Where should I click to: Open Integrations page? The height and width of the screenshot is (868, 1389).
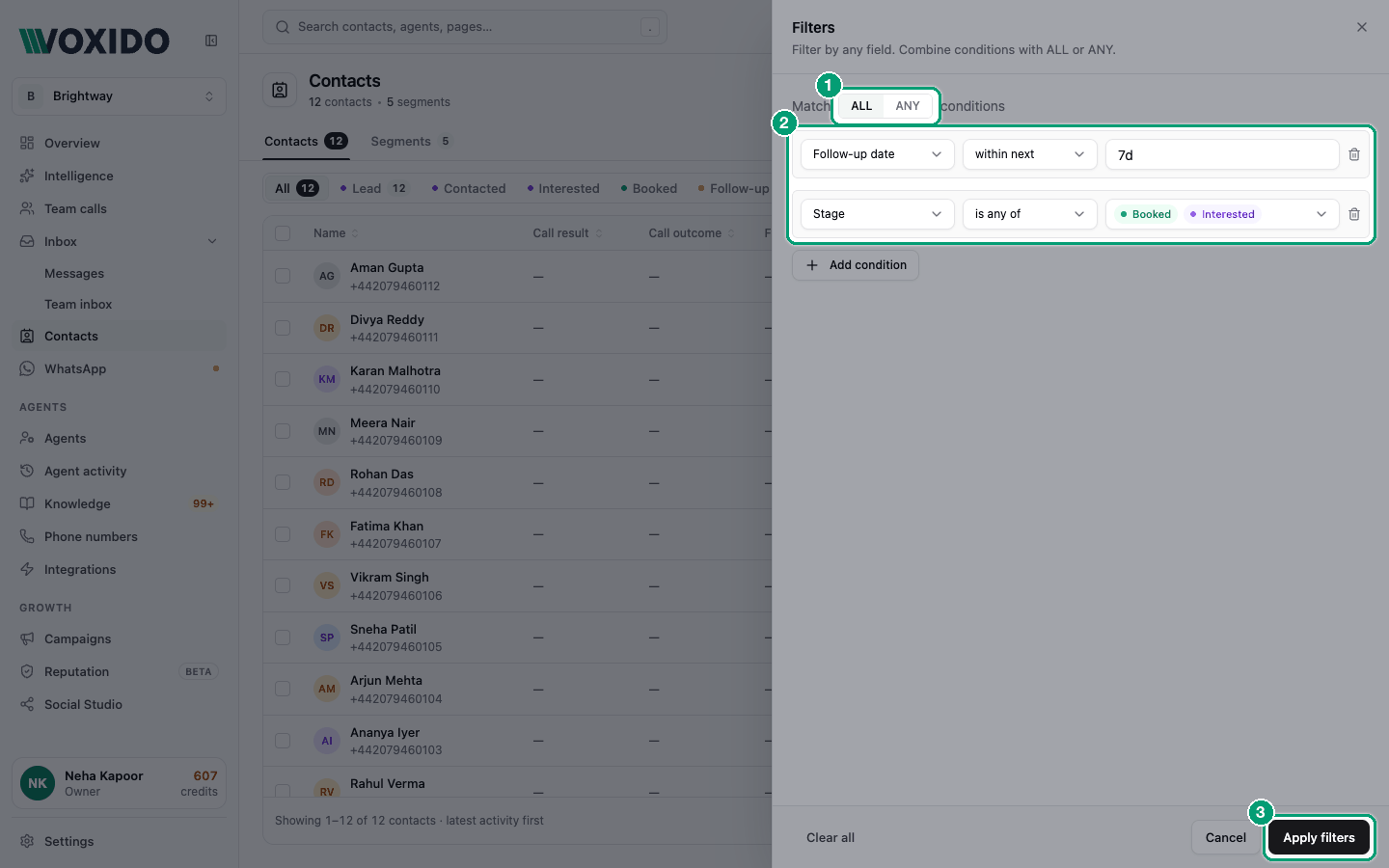click(120, 569)
